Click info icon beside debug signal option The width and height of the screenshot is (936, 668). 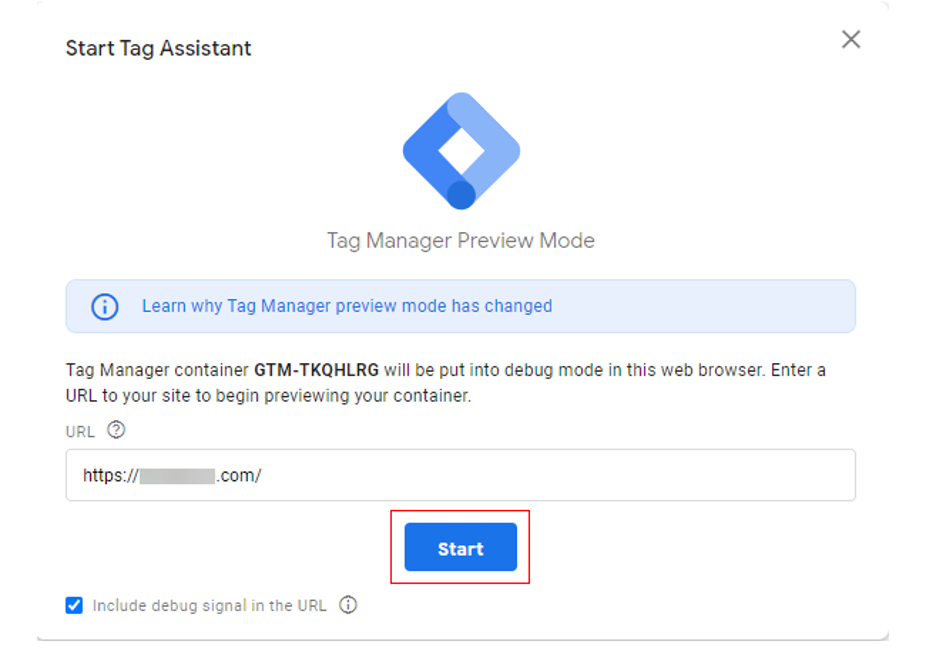(x=348, y=605)
